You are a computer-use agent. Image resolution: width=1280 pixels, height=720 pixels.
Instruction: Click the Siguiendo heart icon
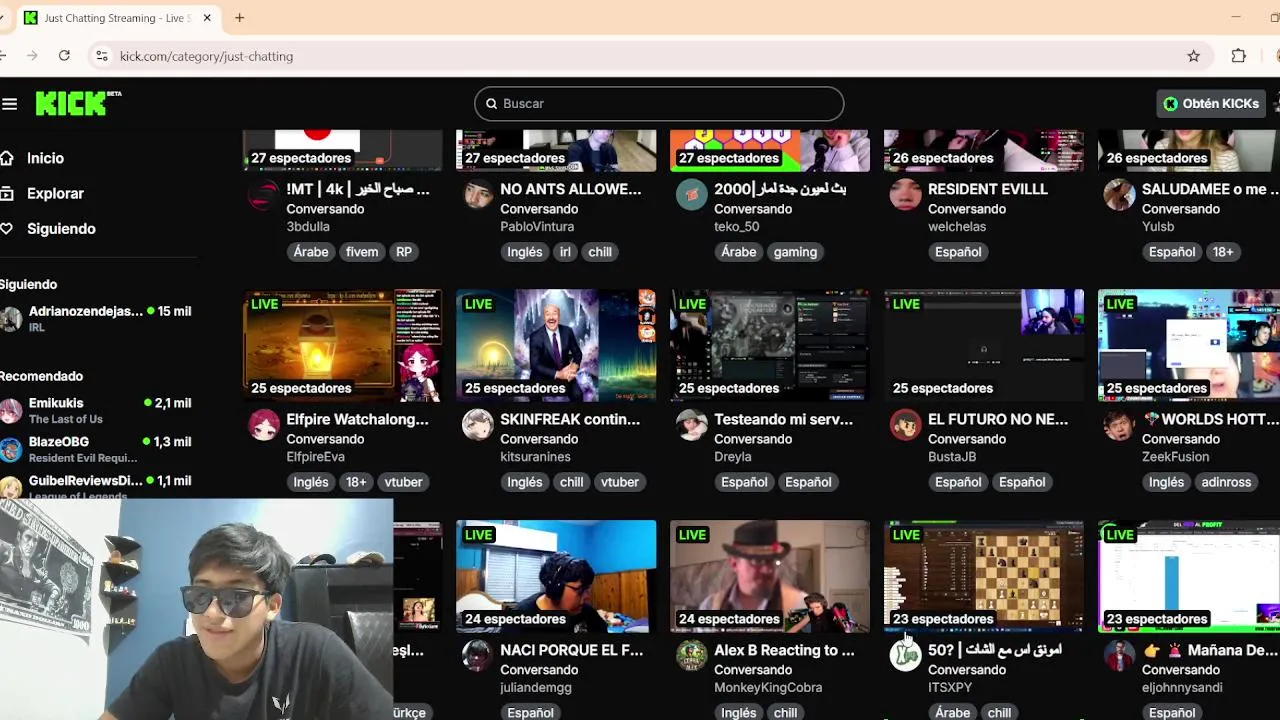(7, 229)
